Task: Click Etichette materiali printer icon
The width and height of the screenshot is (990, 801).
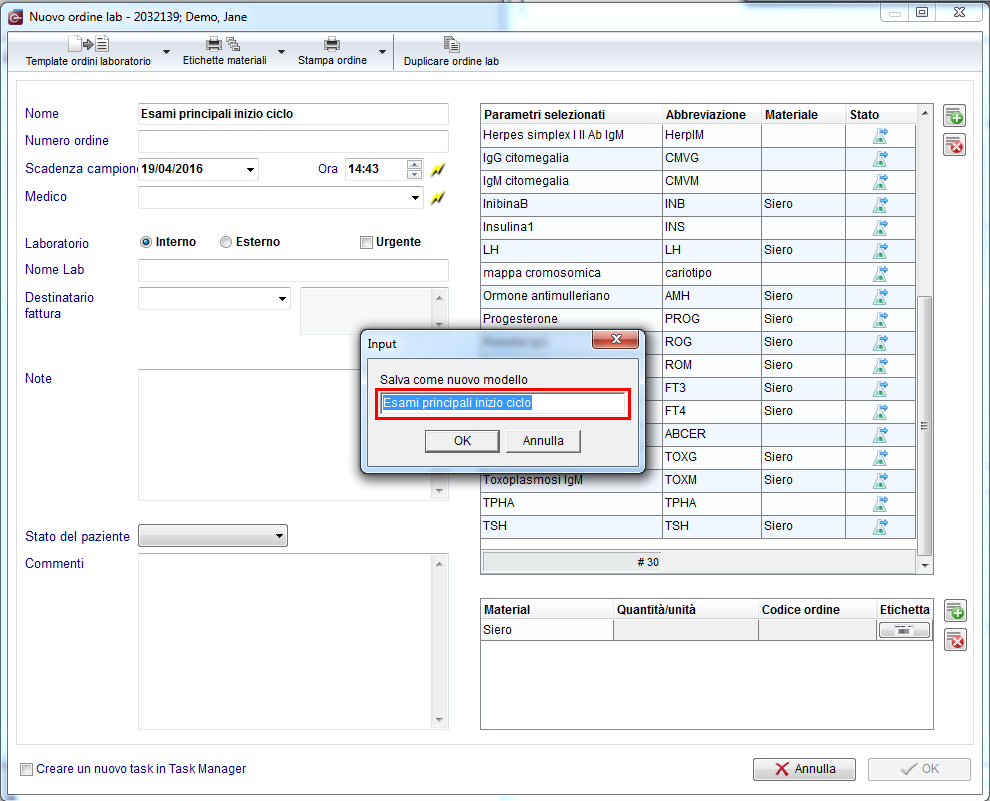Action: (215, 44)
